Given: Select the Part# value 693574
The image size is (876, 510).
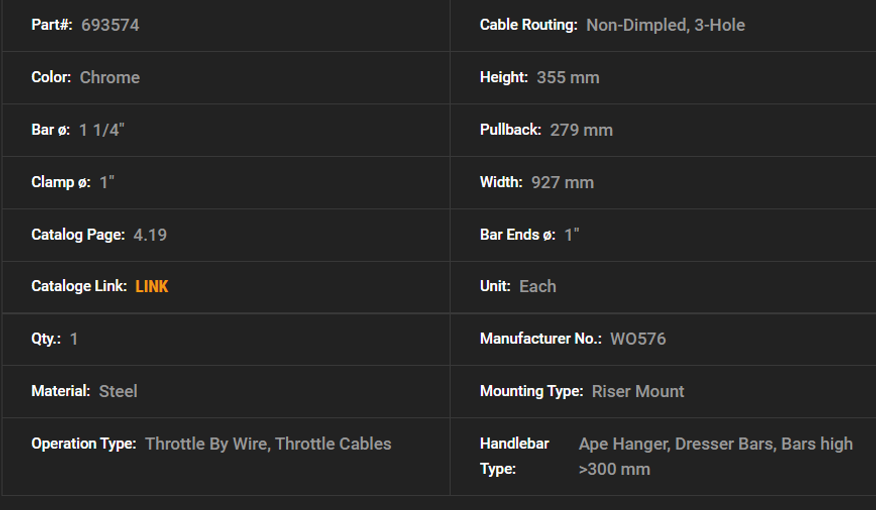Looking at the screenshot, I should (110, 25).
